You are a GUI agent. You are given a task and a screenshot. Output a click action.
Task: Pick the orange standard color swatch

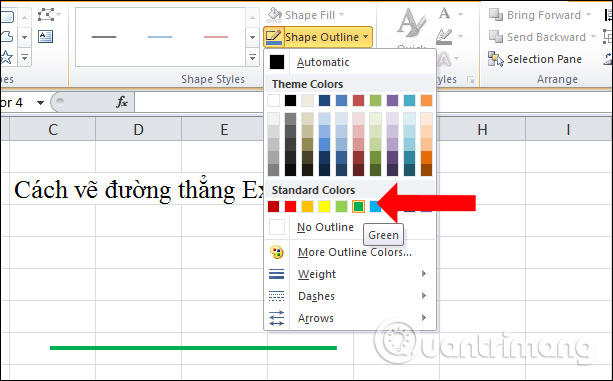pyautogui.click(x=307, y=206)
